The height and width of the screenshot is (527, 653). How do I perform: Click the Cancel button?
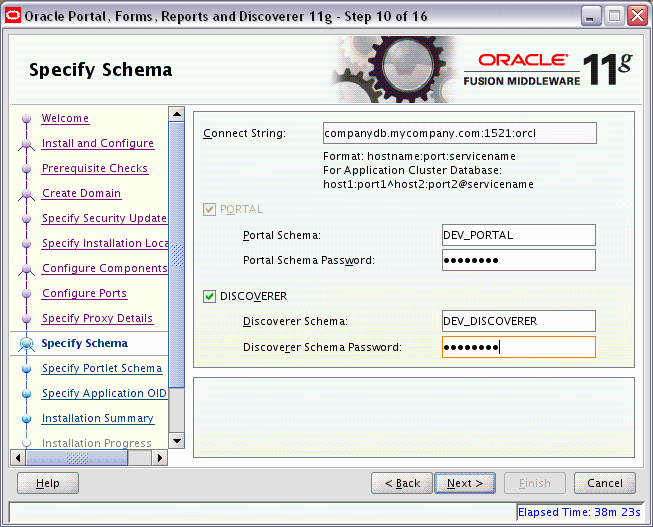click(605, 483)
